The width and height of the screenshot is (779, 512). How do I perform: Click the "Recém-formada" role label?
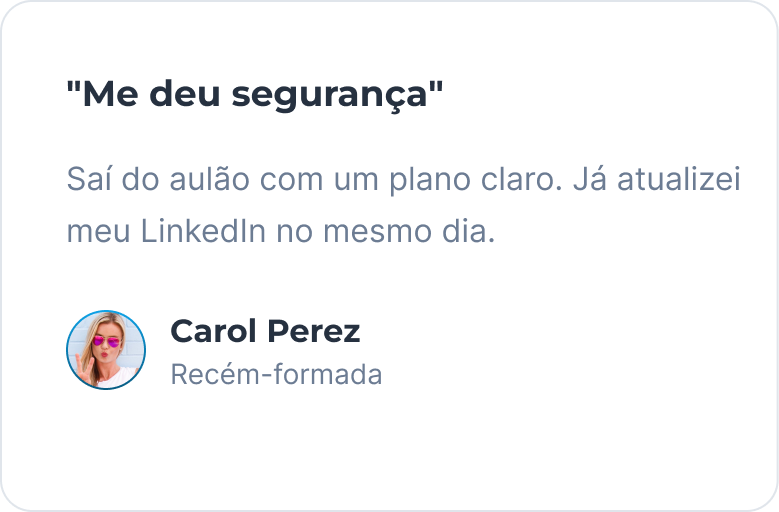[276, 374]
